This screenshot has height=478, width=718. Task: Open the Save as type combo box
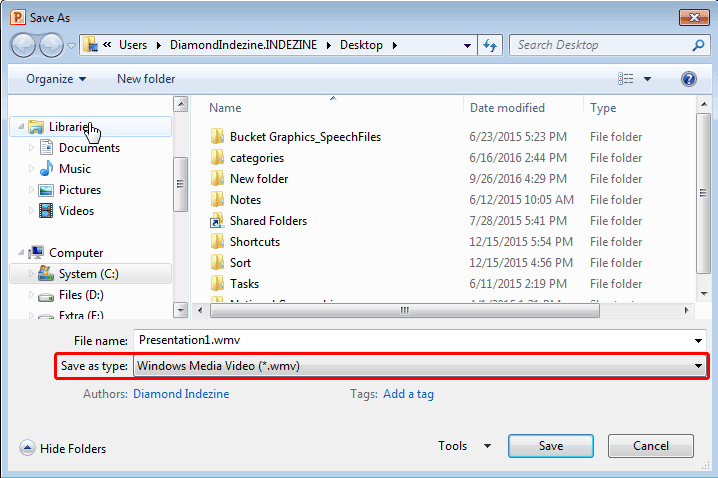click(419, 366)
